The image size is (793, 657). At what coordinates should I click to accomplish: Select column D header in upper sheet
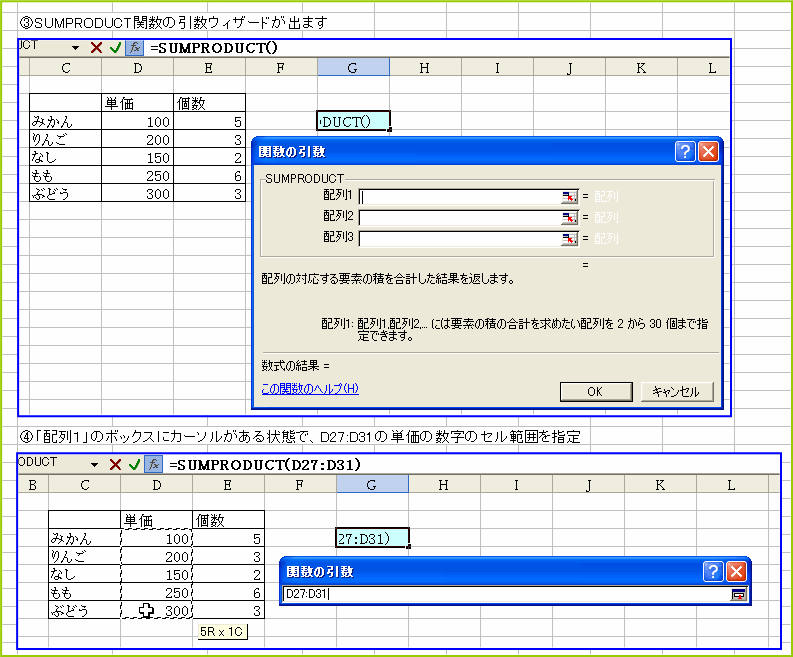138,67
